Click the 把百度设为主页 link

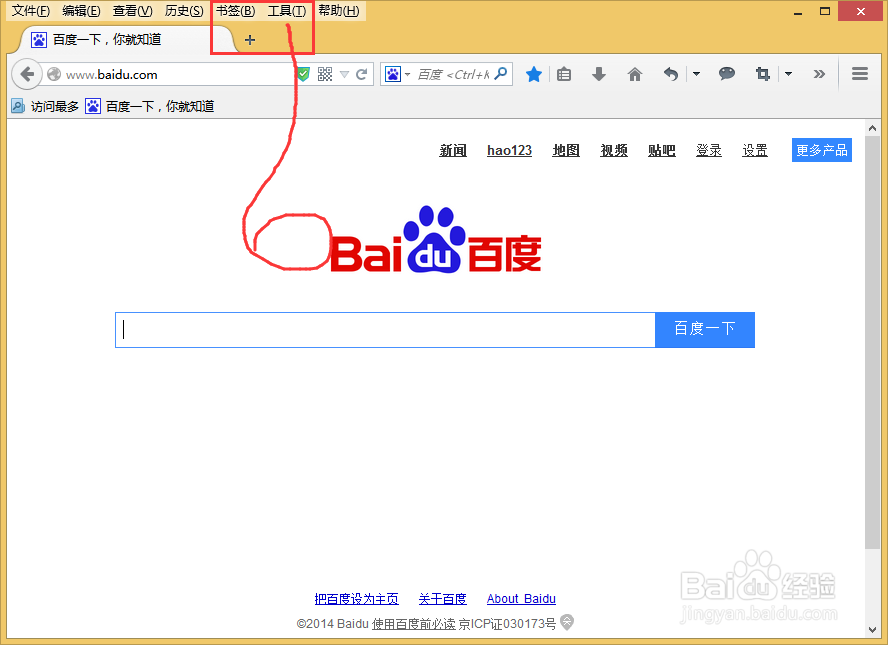point(356,599)
